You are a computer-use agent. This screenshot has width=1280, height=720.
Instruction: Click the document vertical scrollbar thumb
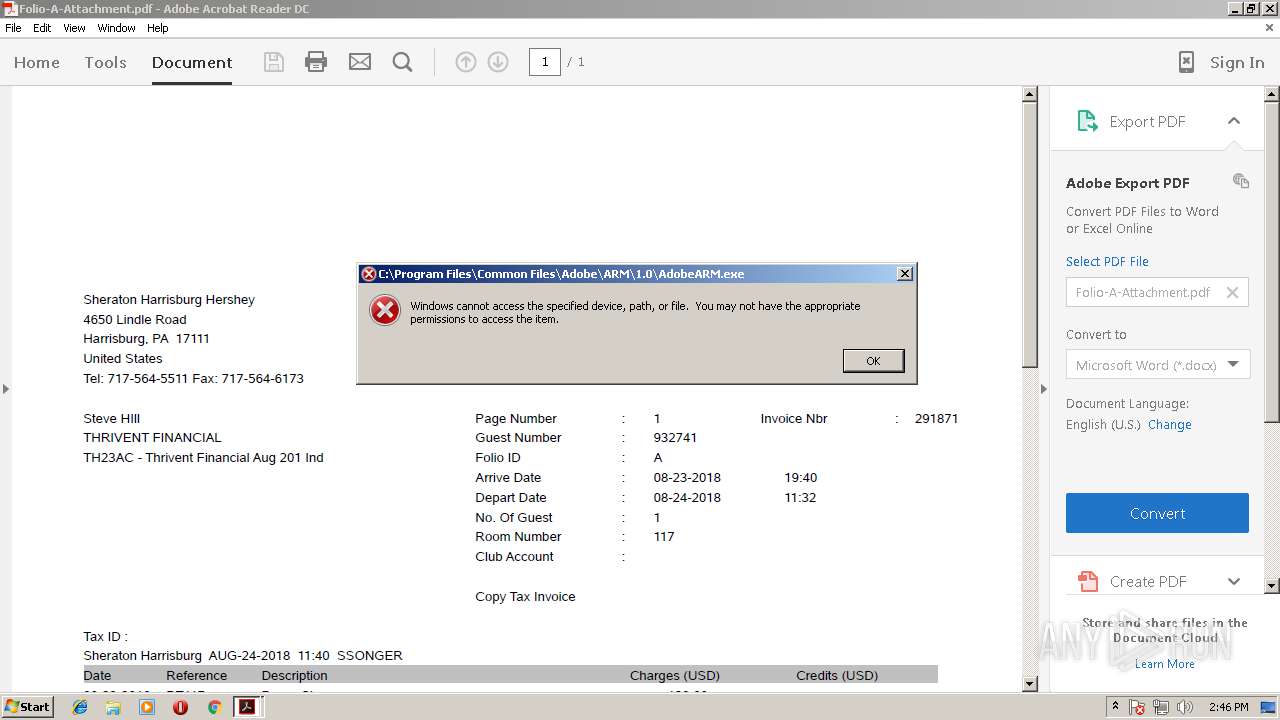[x=1030, y=236]
